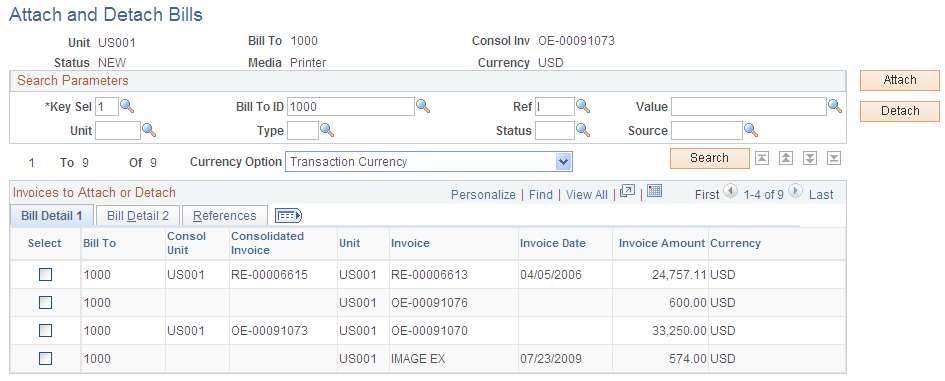945x381 pixels.
Task: Click invoice cell OE-00091076
Action: pos(429,303)
